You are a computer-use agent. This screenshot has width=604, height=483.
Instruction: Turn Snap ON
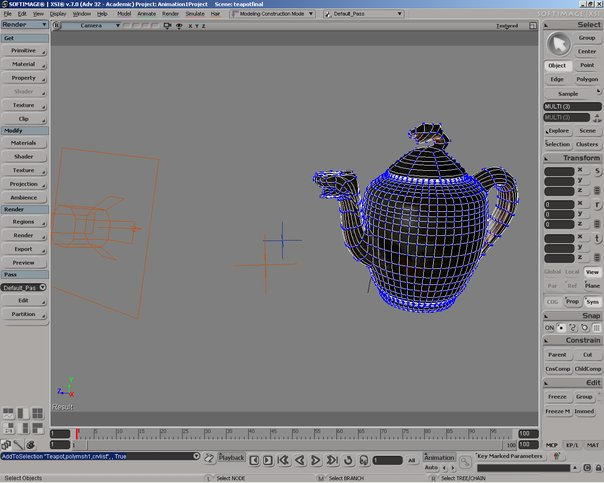pos(549,328)
